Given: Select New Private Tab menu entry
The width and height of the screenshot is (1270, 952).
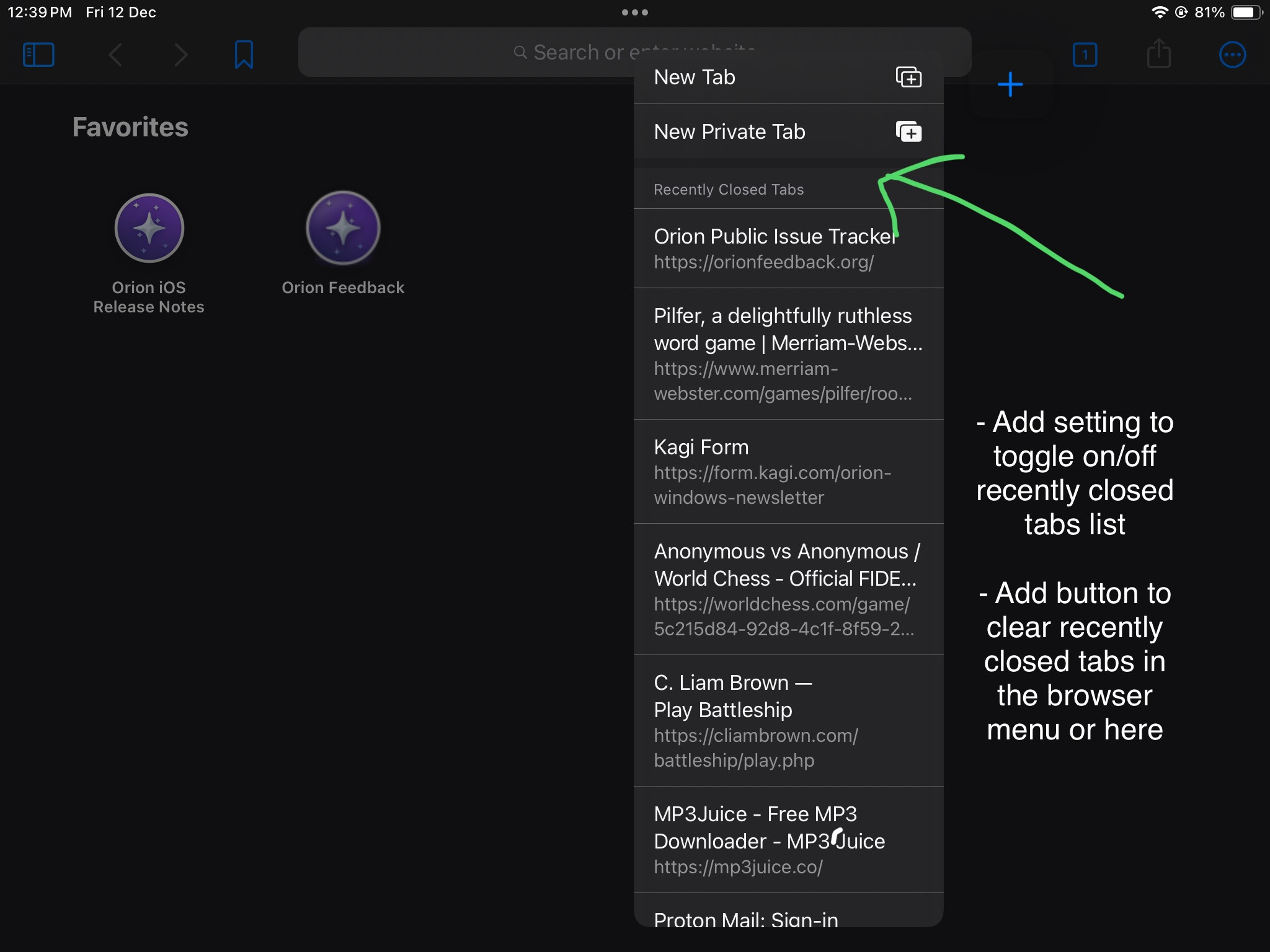Looking at the screenshot, I should pyautogui.click(x=729, y=131).
